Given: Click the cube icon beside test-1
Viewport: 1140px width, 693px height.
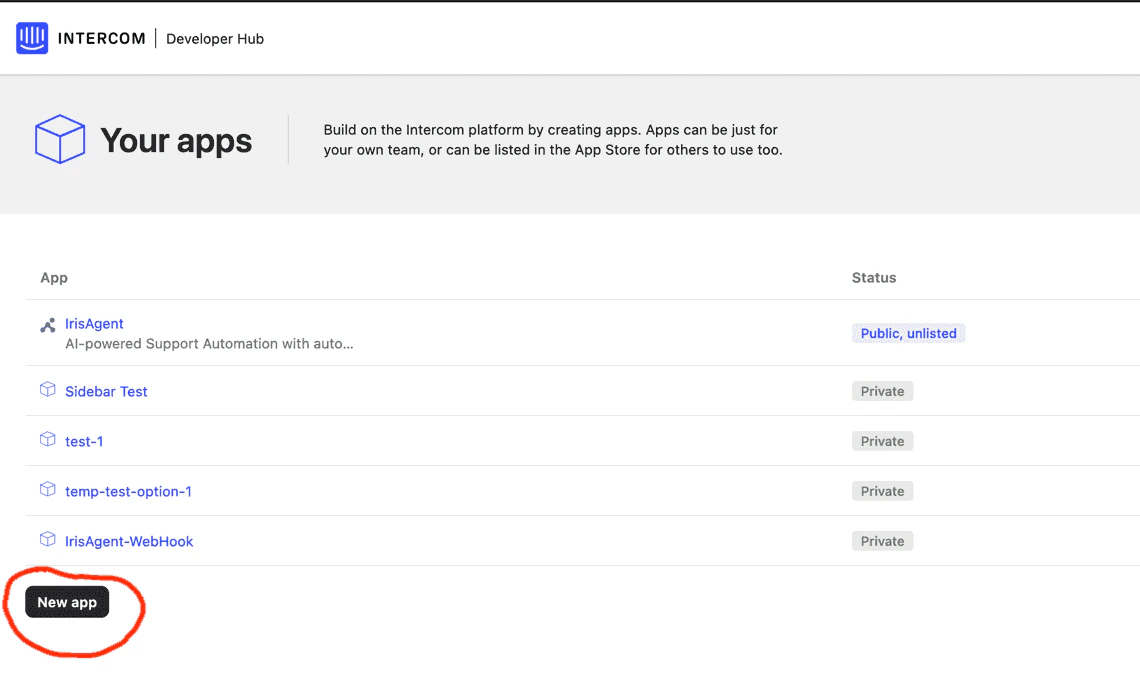Looking at the screenshot, I should coord(47,440).
